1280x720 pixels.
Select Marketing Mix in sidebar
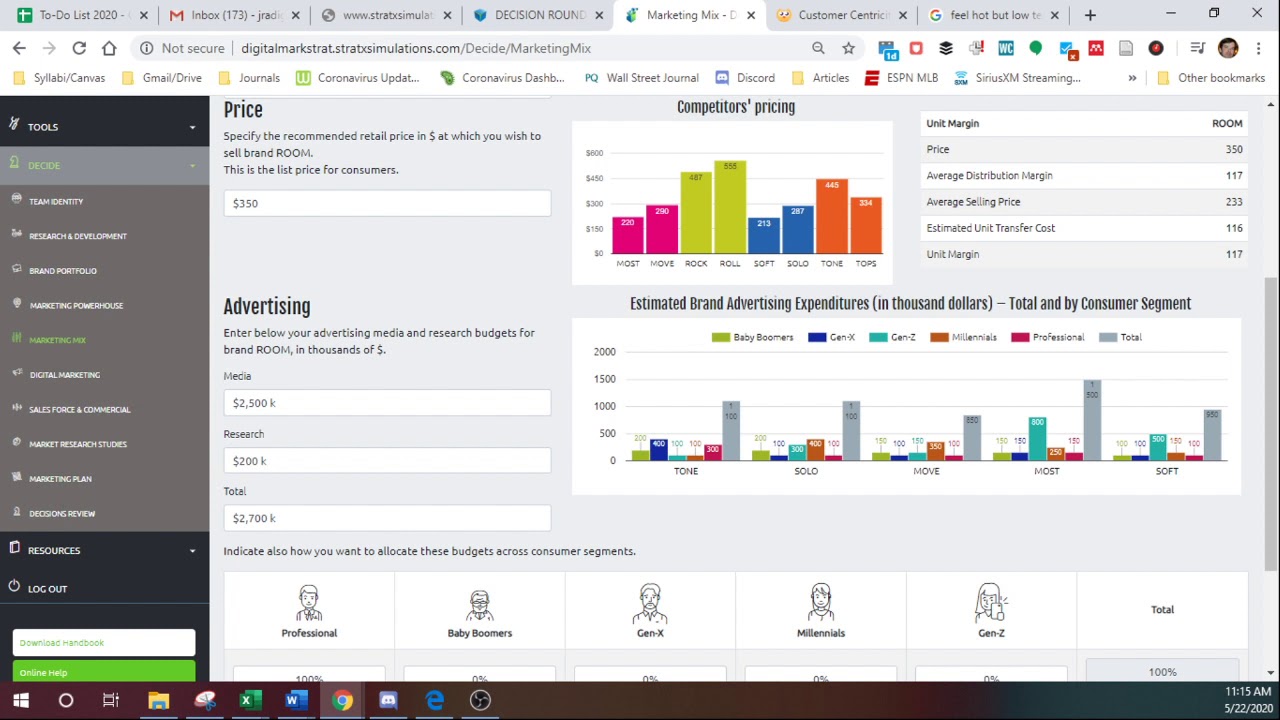[57, 340]
